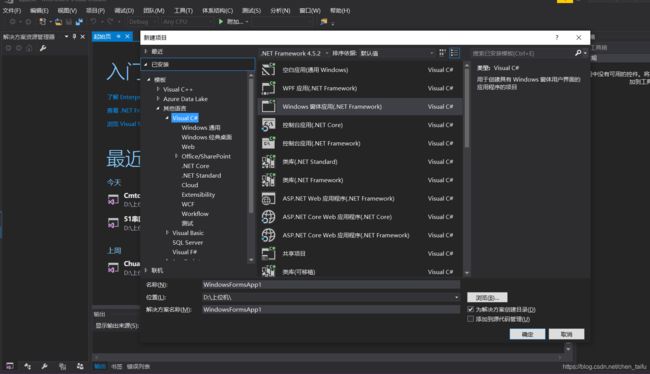This screenshot has width=650, height=374.
Task: Expand the 最近 section
Action: coord(146,51)
